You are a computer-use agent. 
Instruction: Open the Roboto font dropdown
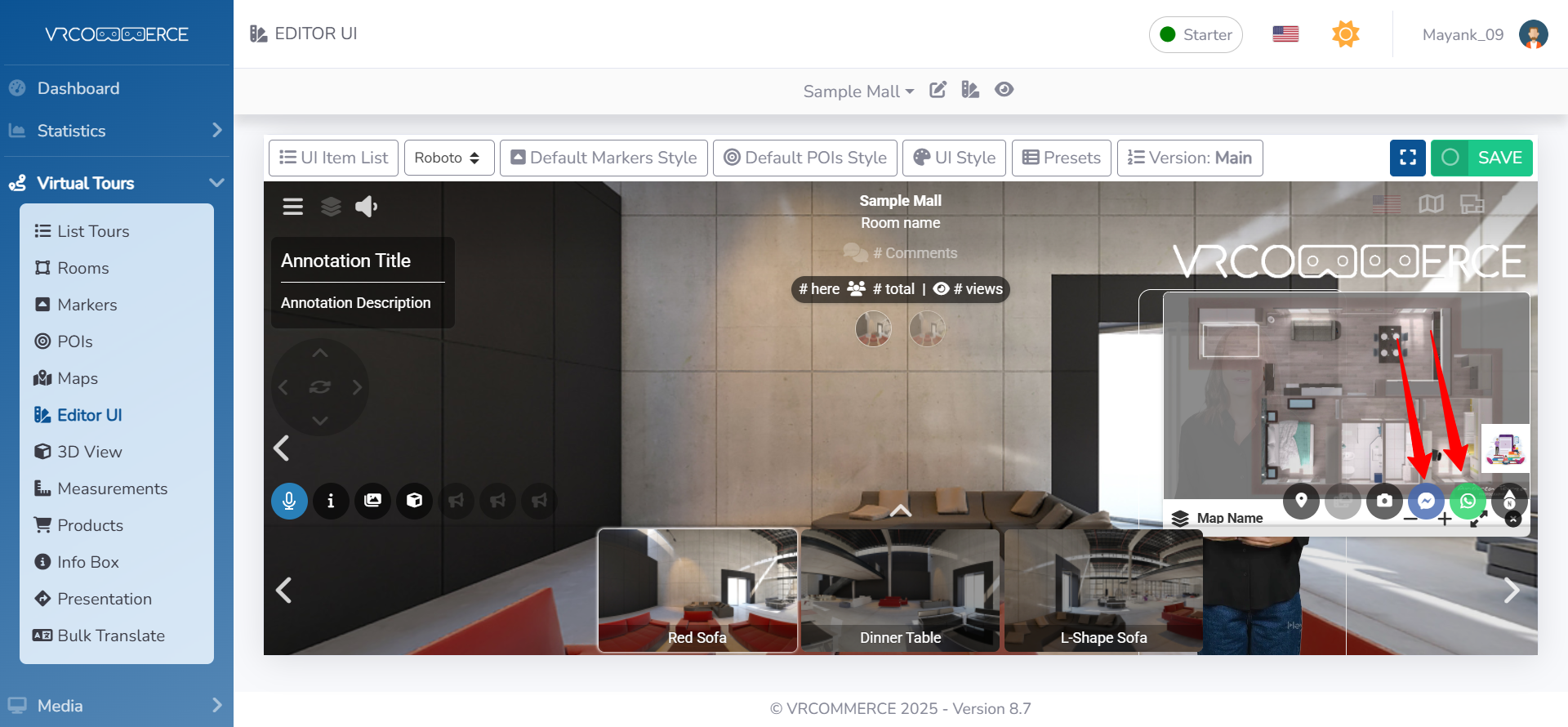coord(448,158)
